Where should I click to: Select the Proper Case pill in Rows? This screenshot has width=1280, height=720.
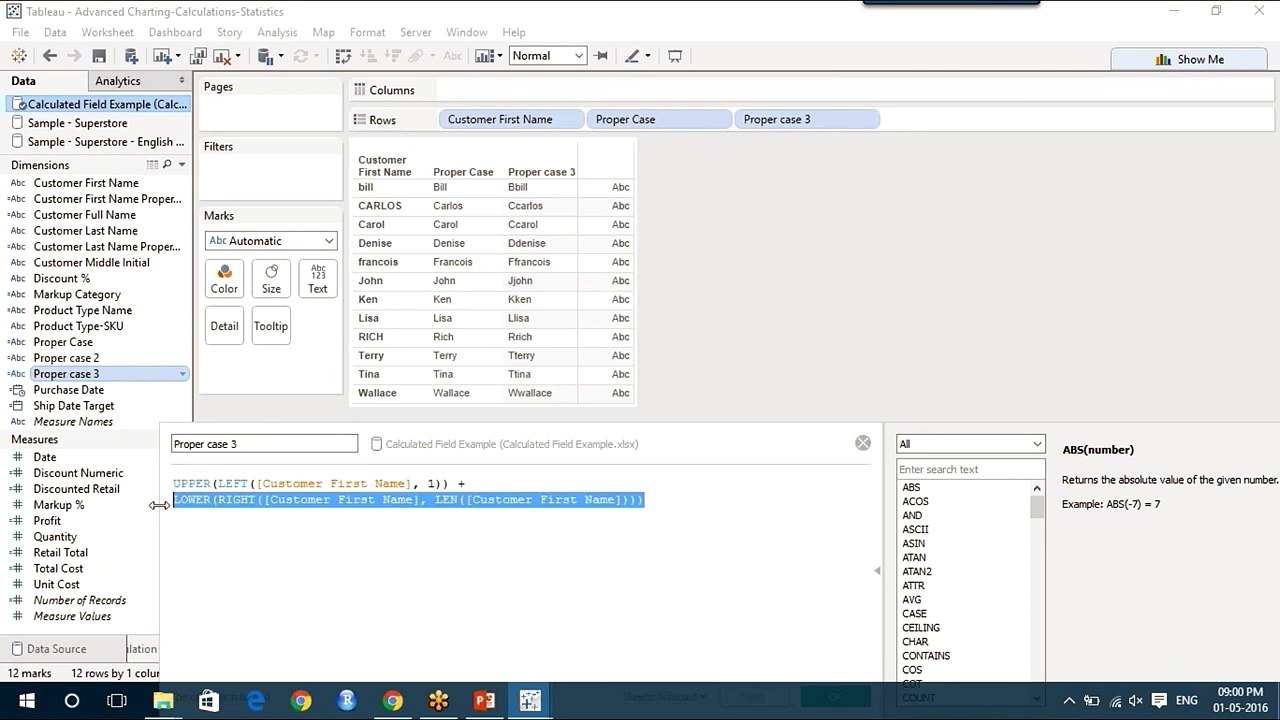coord(659,119)
